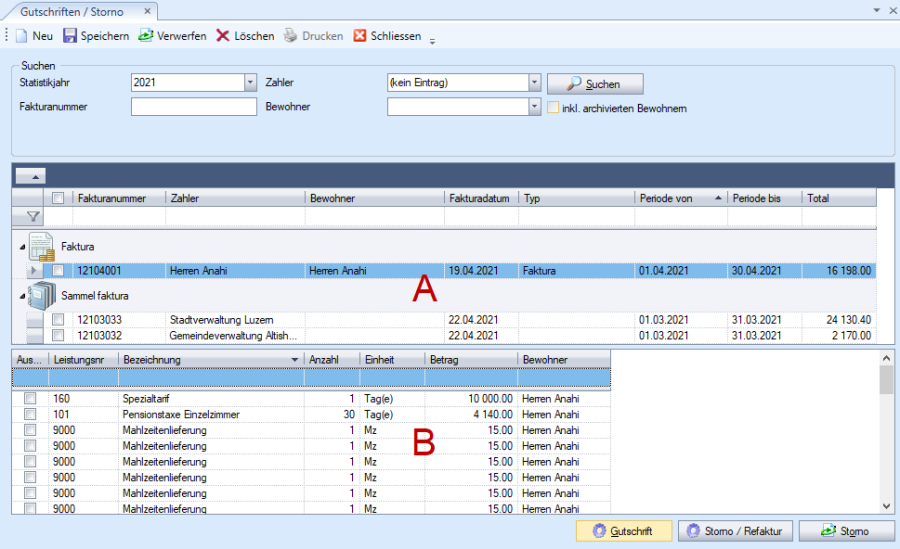Open the tab list dropdown arrow
Viewport: 900px width, 549px height.
pyautogui.click(x=876, y=10)
